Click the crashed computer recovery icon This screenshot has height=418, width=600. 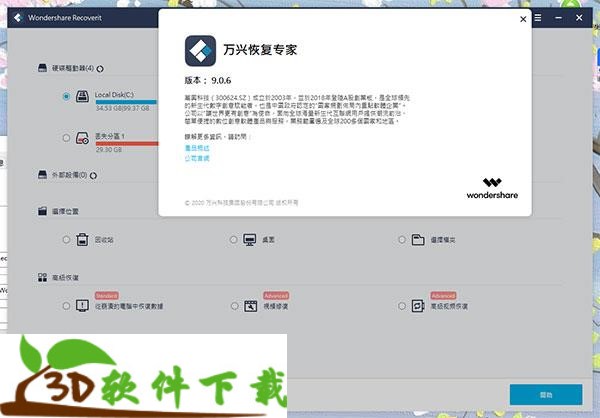coord(82,305)
